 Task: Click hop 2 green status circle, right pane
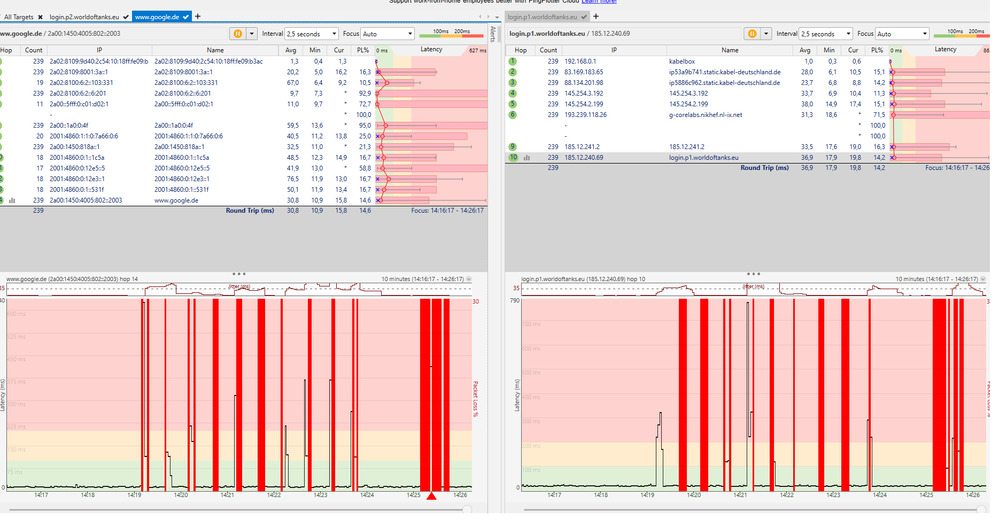click(512, 73)
